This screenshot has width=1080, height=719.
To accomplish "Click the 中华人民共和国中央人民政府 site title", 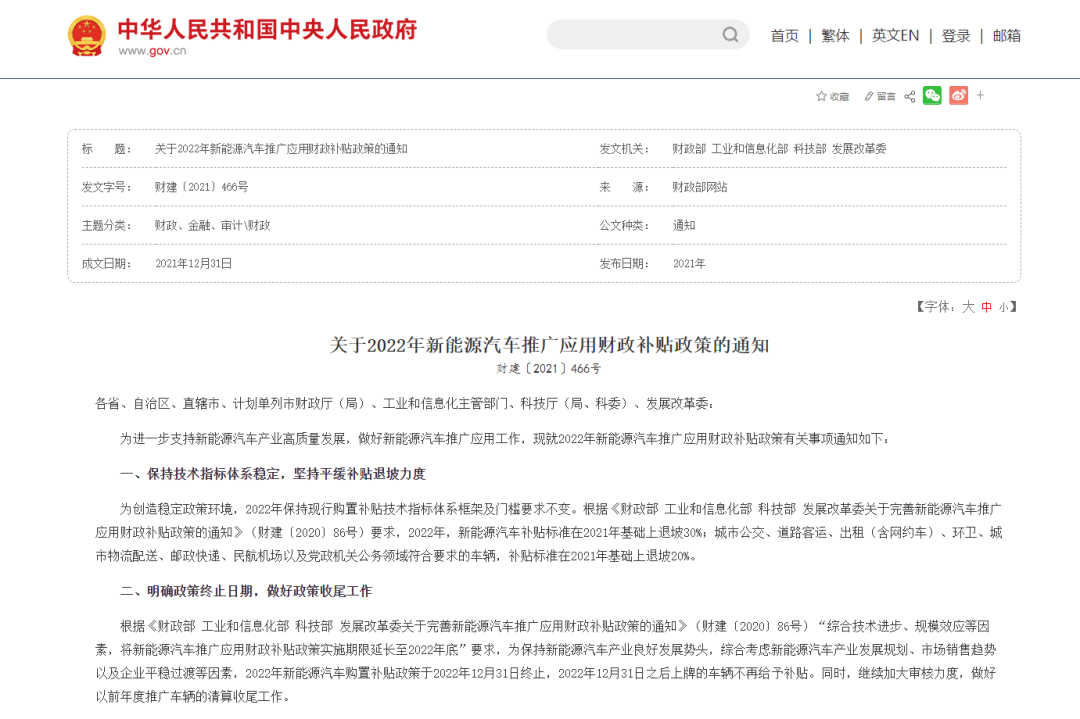I will click(x=267, y=28).
